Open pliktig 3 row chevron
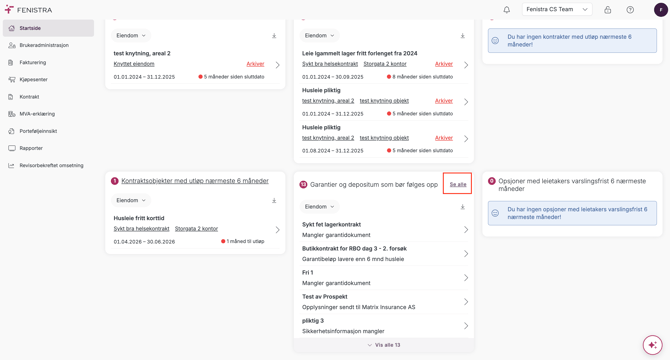 [x=466, y=326]
